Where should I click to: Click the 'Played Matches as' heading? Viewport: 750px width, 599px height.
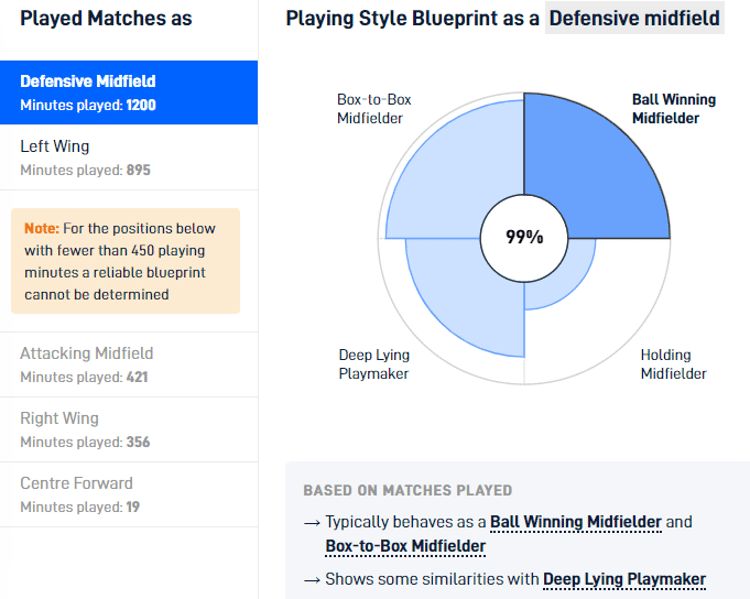(x=106, y=19)
